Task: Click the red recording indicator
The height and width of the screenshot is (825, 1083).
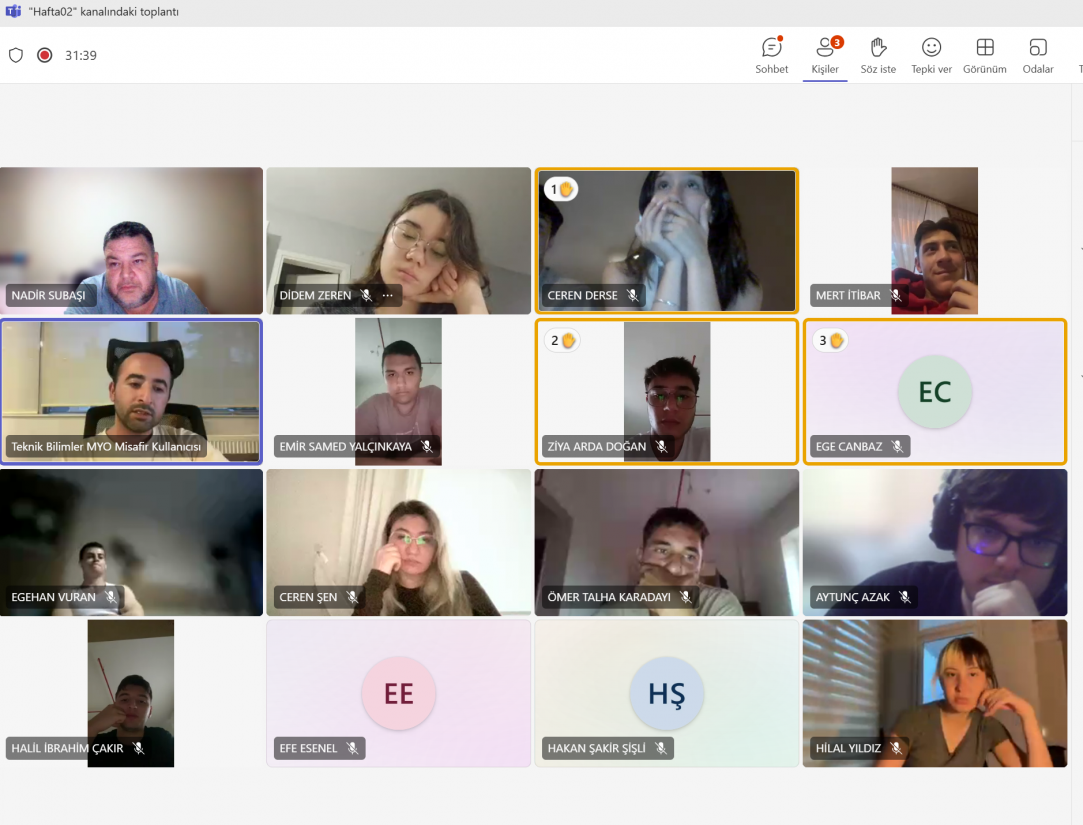Action: 45,55
